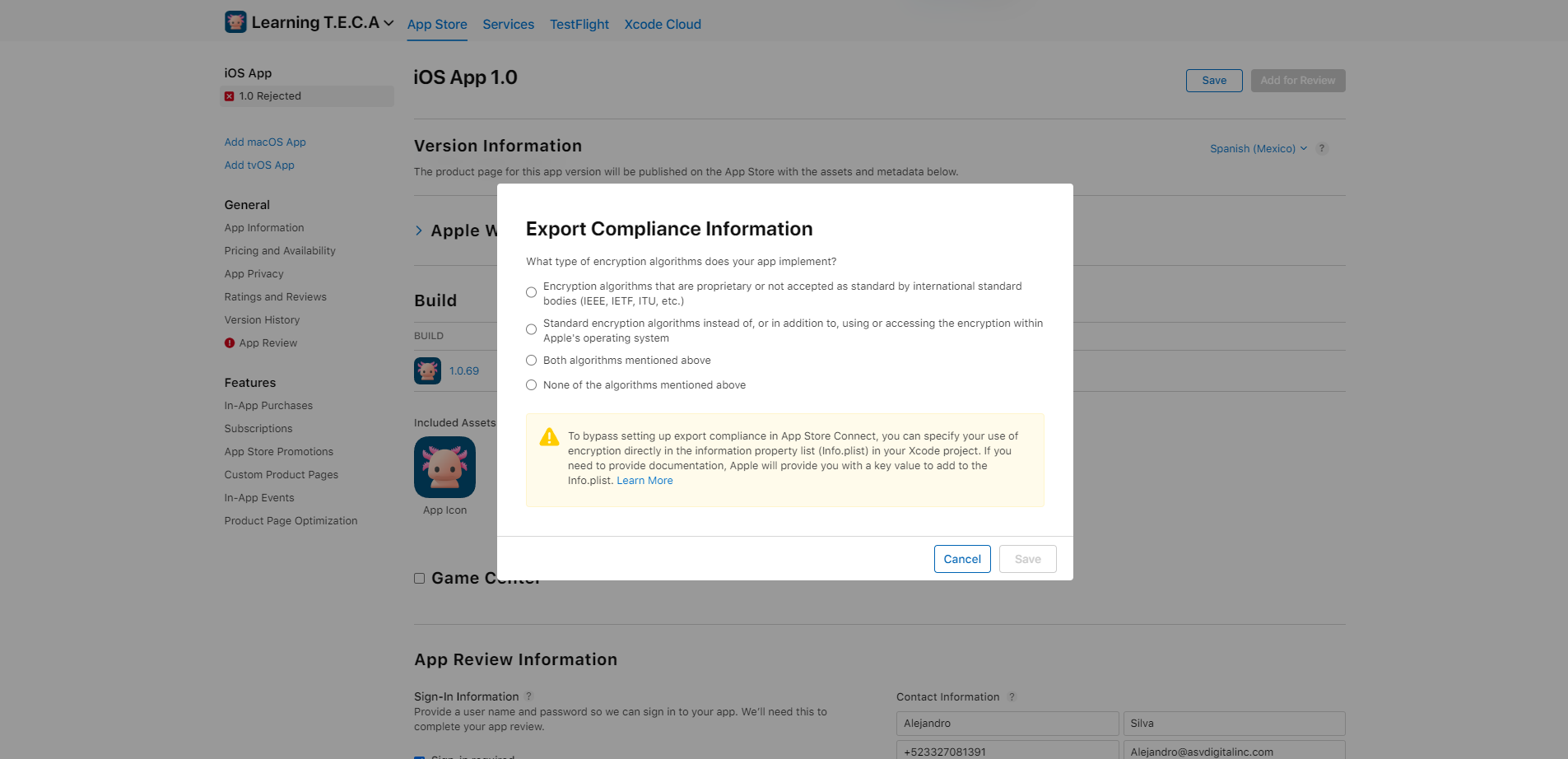This screenshot has height=759, width=1568.
Task: Open the Learning T.E.C.A app switcher dropdown
Action: coord(389,23)
